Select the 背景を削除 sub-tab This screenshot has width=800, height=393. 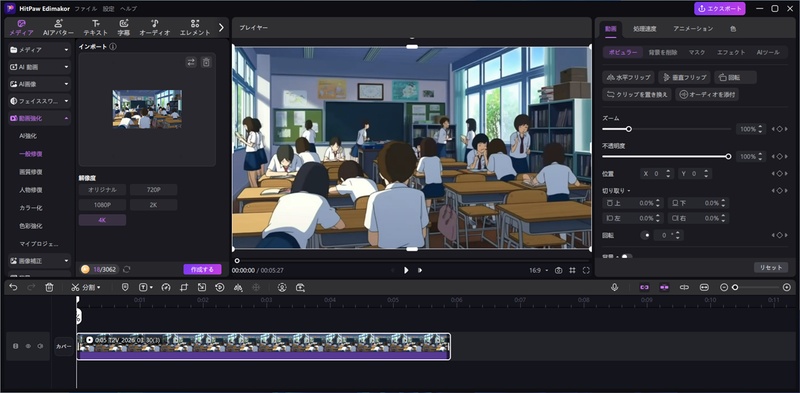663,52
